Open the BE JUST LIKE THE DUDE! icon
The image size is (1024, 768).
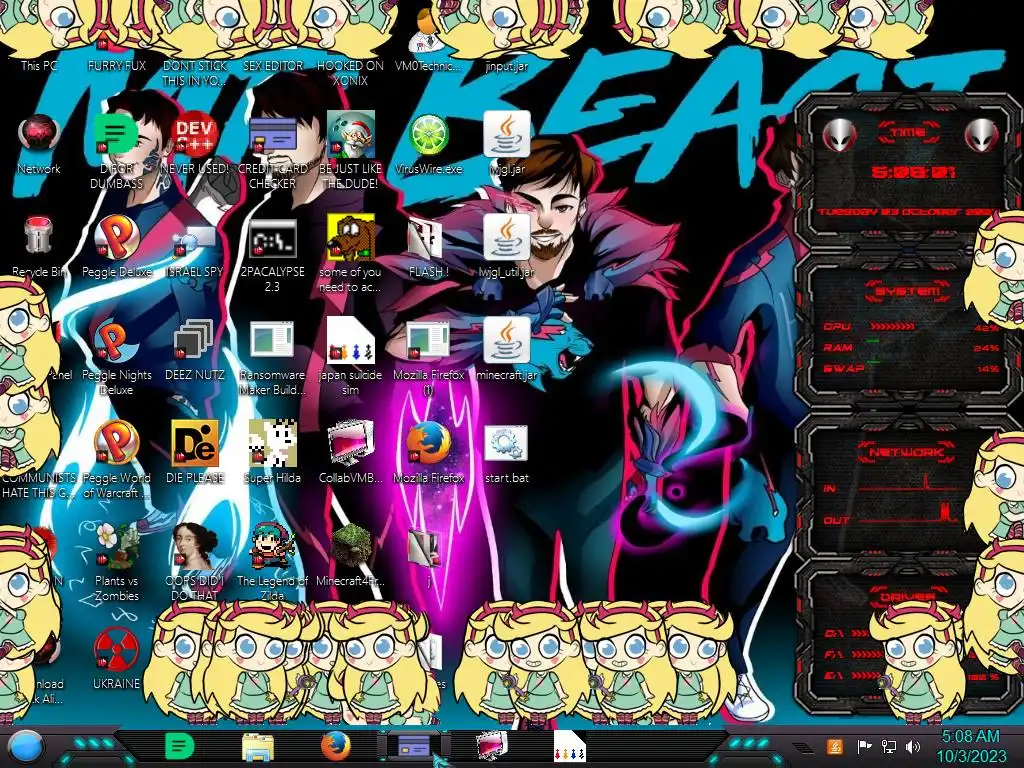coord(350,150)
